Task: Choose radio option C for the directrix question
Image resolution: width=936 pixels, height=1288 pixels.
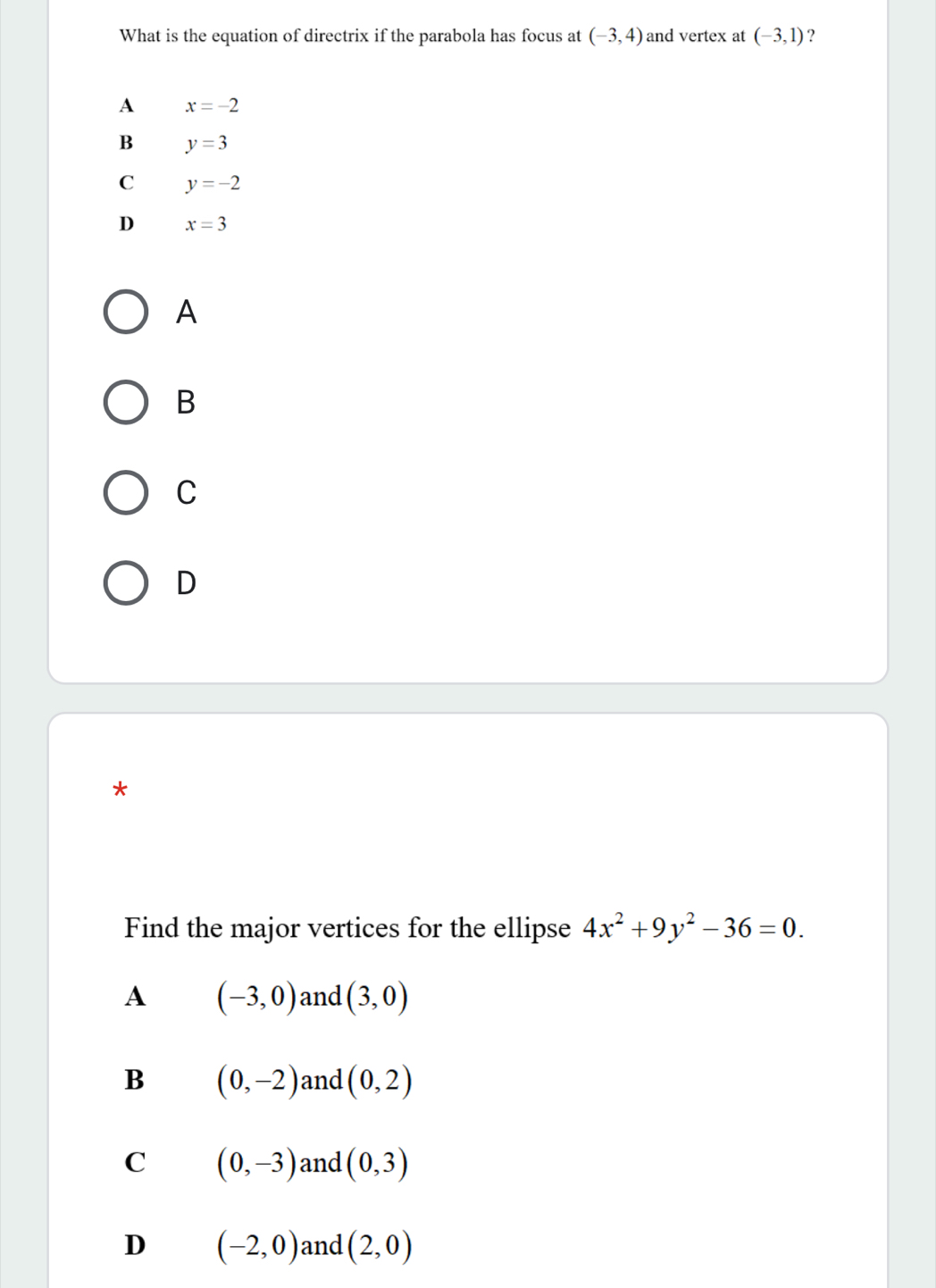Action: click(x=126, y=492)
